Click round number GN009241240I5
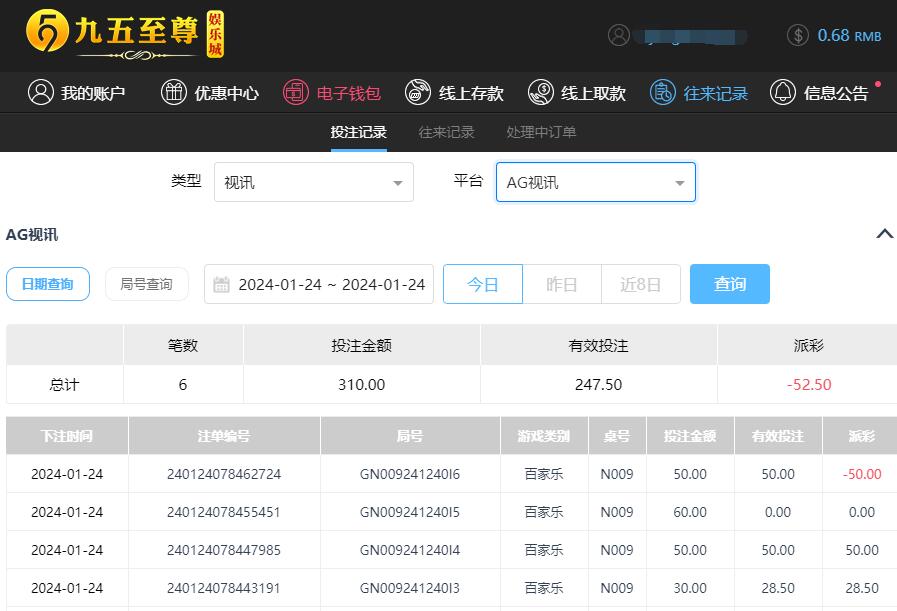 410,512
